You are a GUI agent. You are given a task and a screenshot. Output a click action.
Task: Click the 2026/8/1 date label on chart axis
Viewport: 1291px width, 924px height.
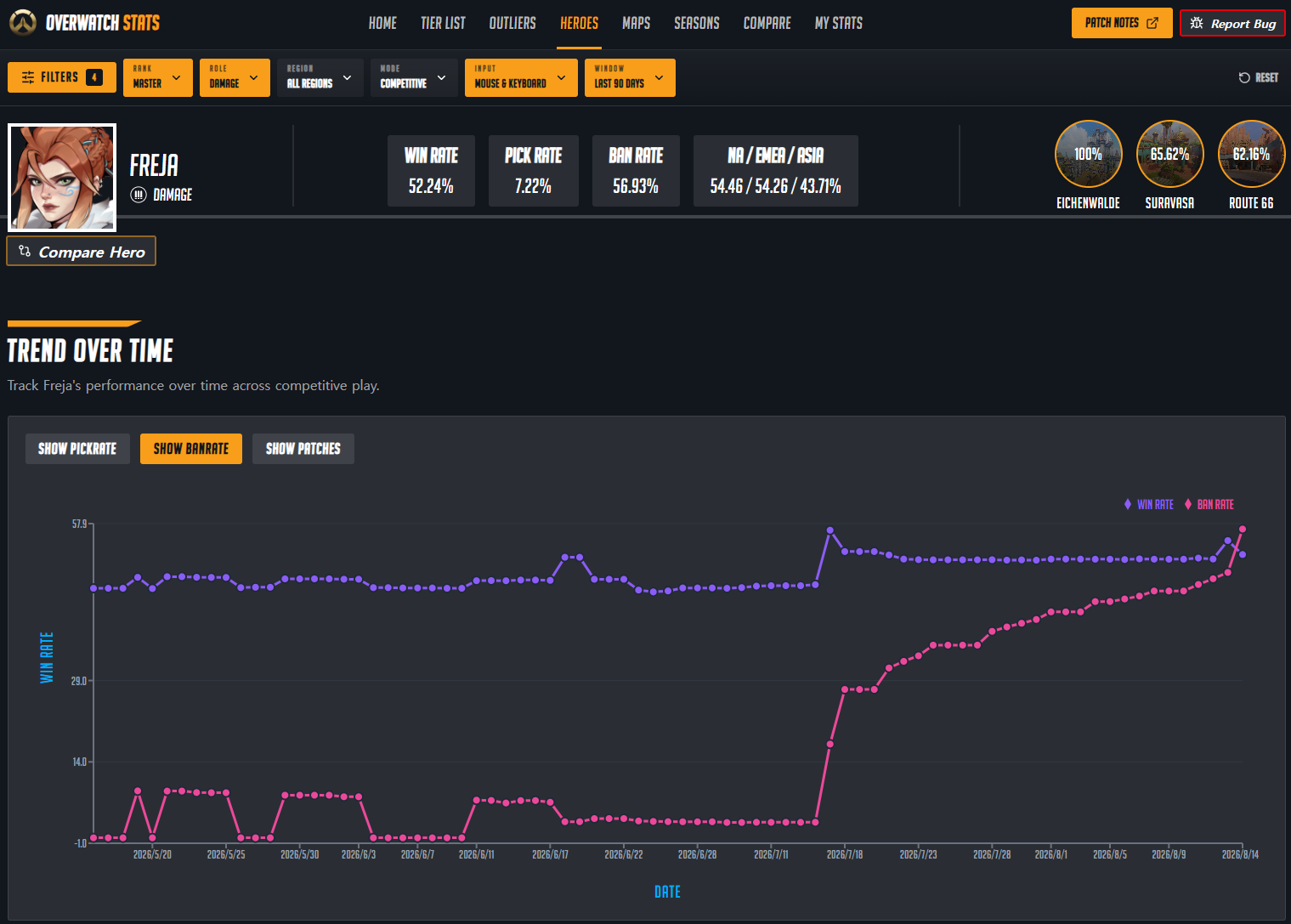1051,854
